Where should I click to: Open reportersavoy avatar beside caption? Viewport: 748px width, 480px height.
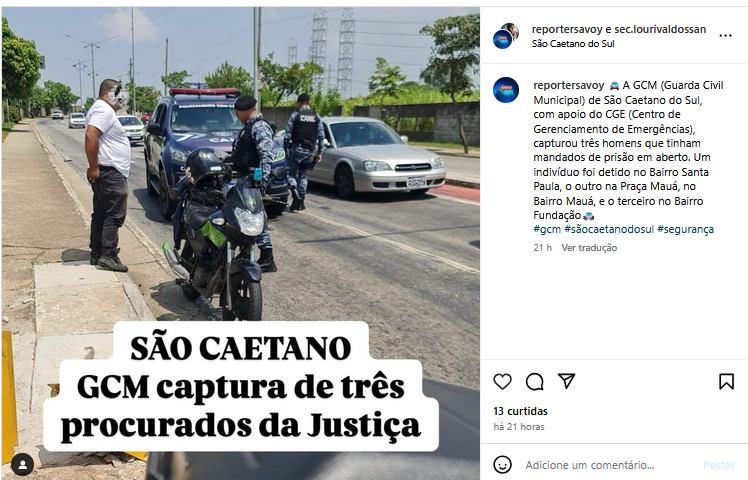point(506,90)
